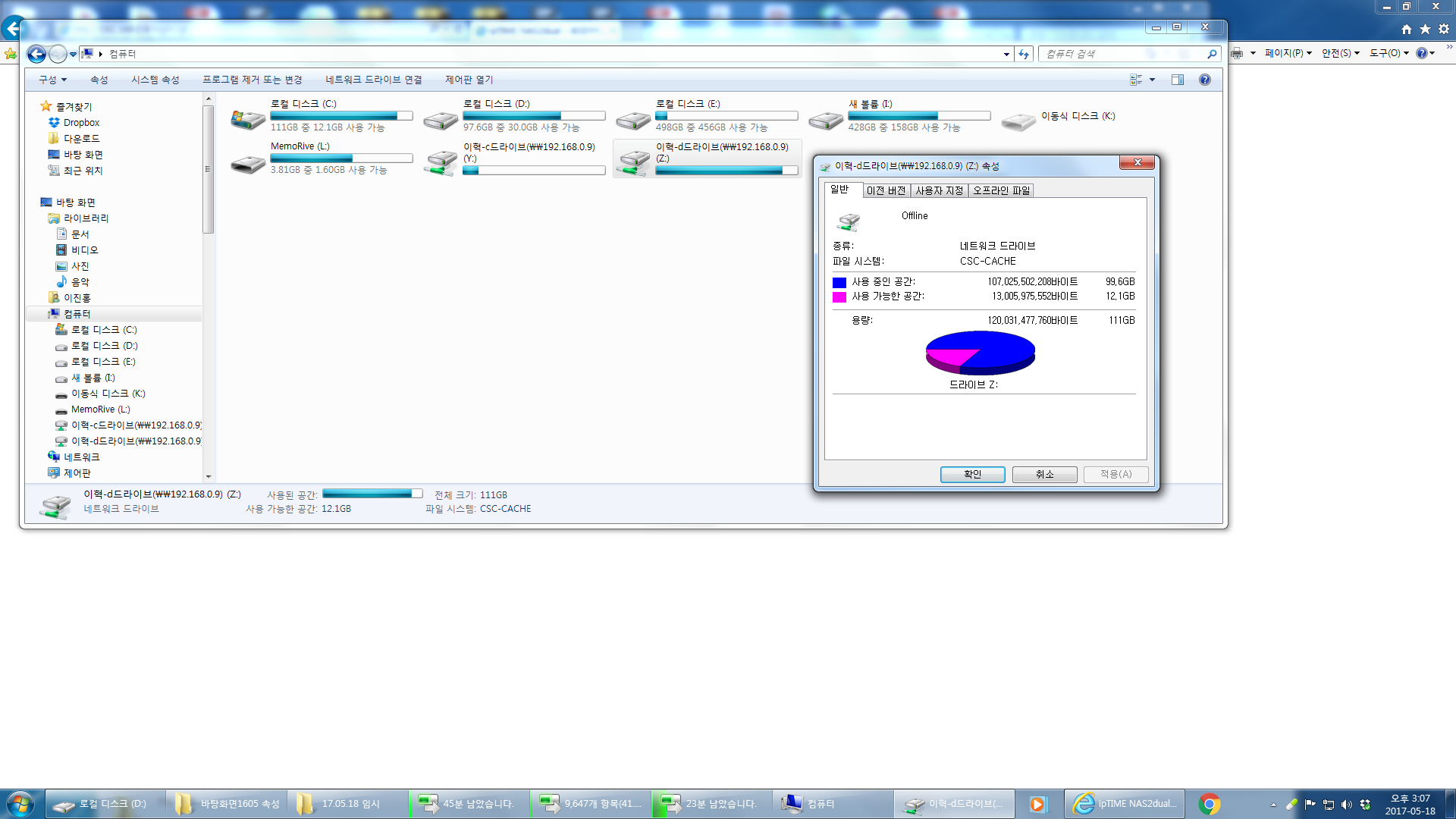
Task: Click the refresh icon next to the address bar
Action: click(1025, 54)
